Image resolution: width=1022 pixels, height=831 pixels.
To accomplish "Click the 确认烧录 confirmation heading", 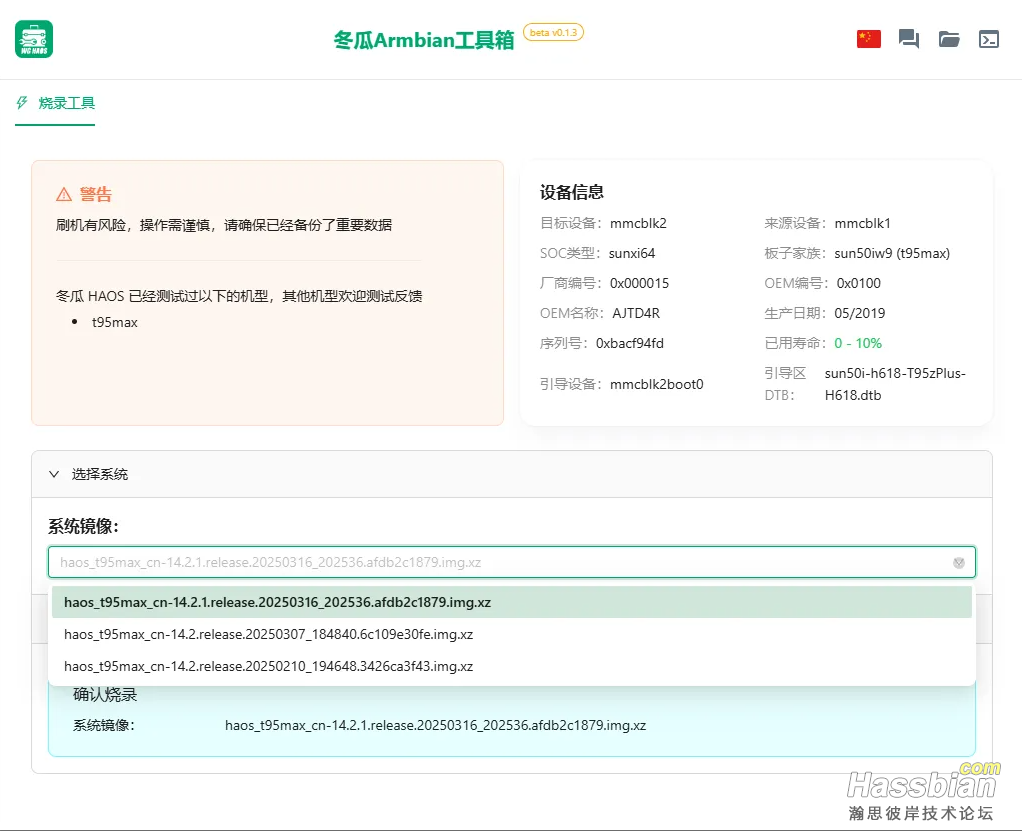I will point(105,694).
